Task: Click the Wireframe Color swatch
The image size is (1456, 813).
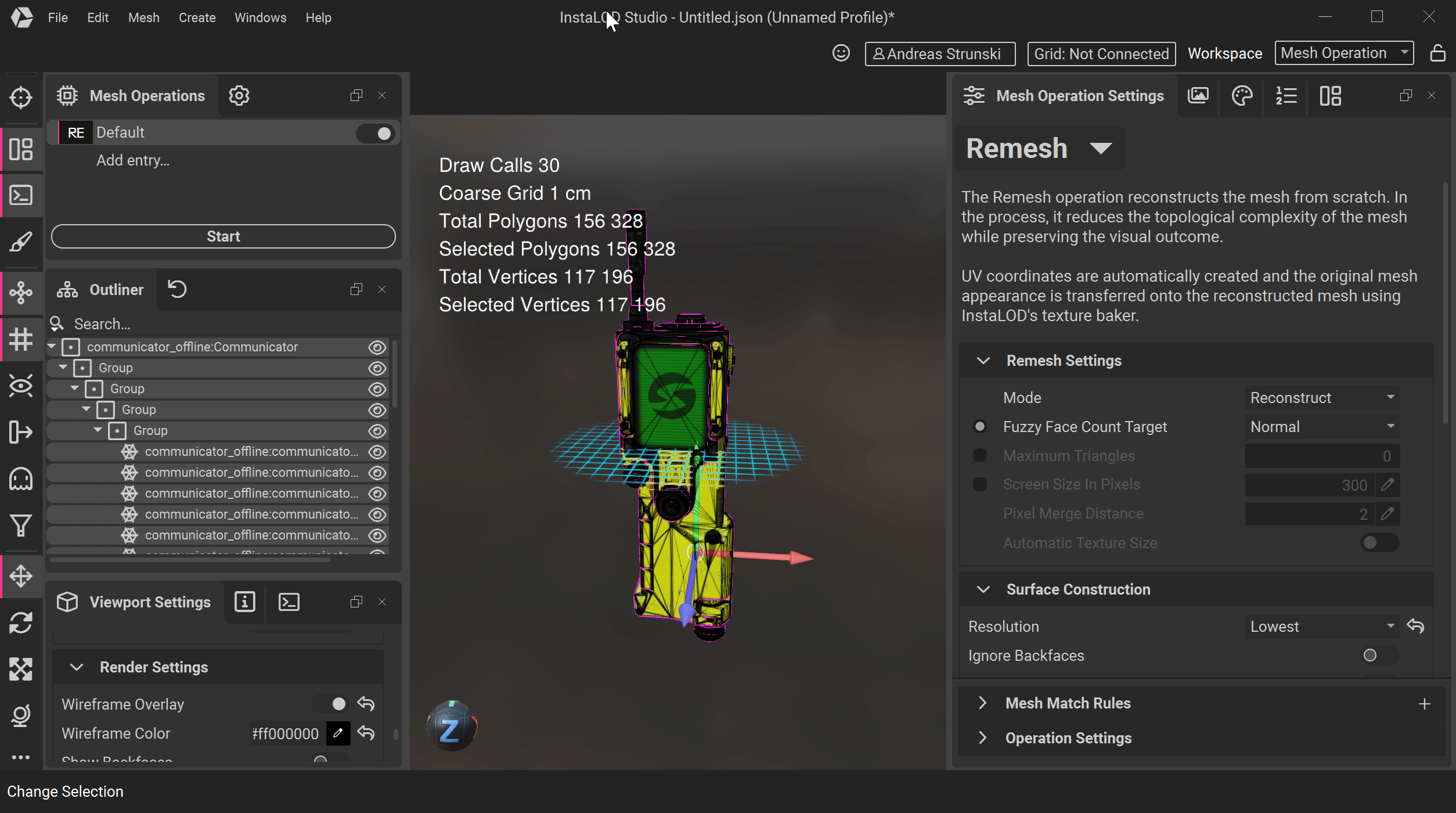Action: 338,733
